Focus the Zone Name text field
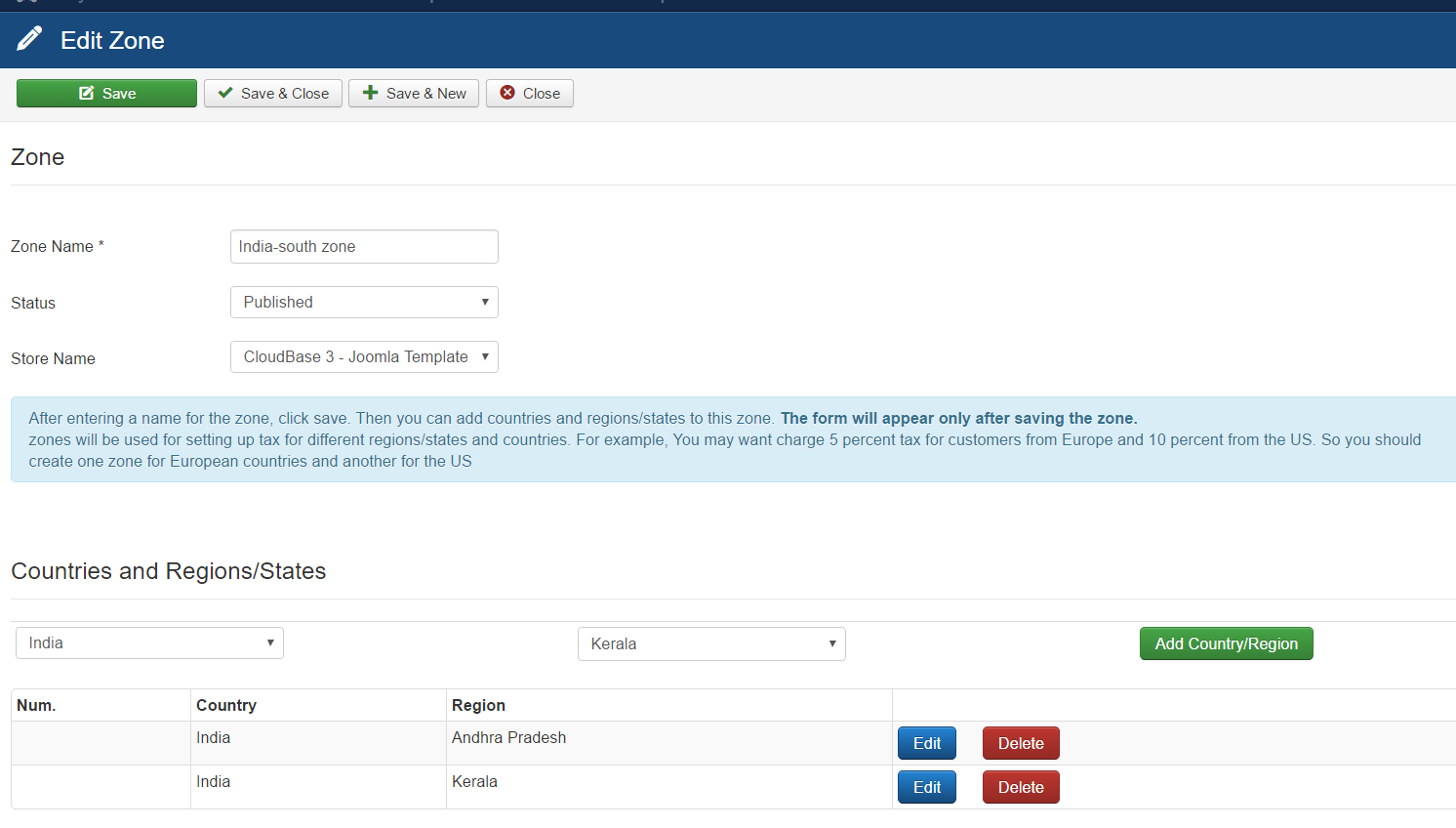 364,247
